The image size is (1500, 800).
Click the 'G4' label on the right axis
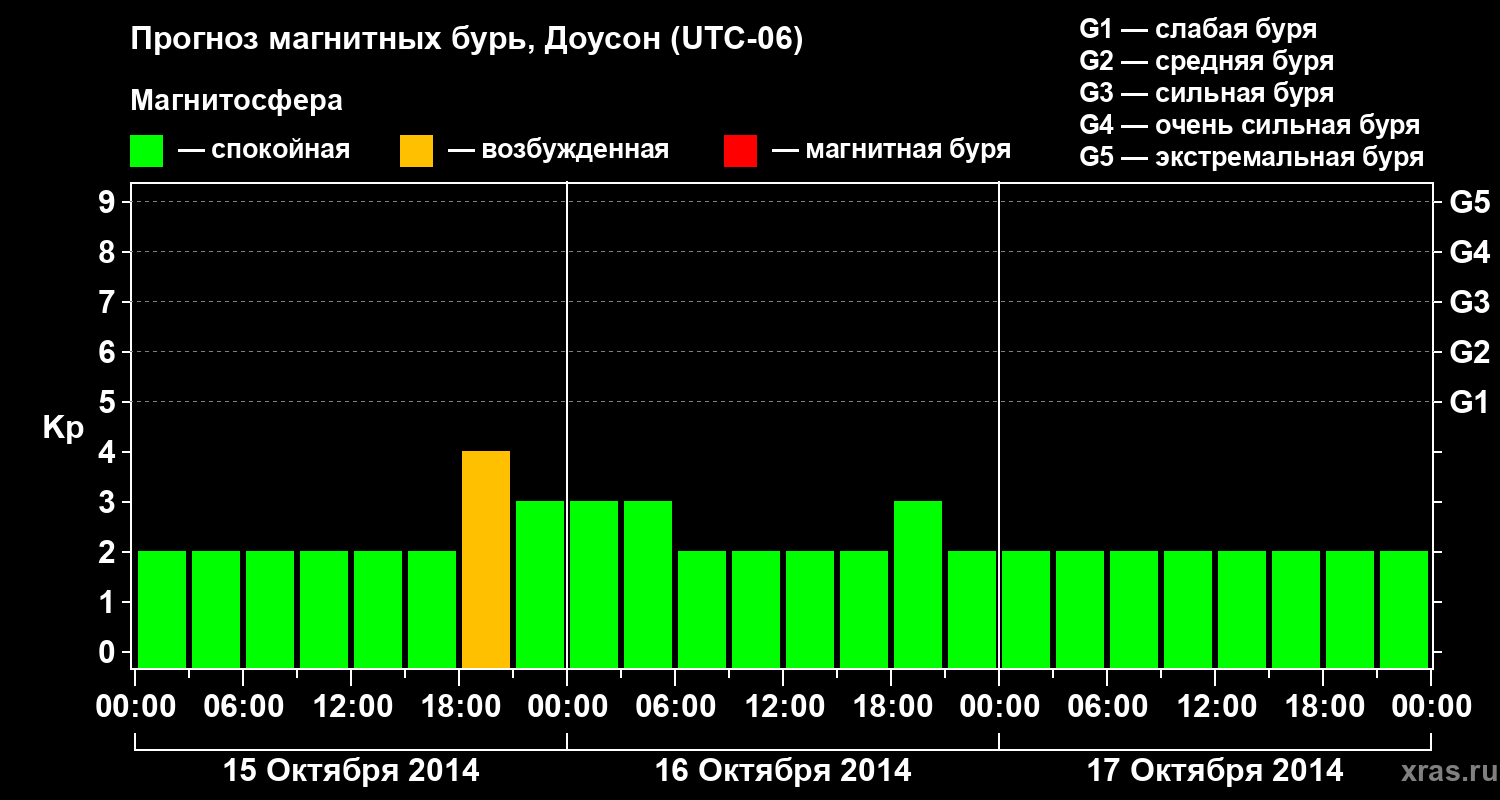pos(1469,252)
